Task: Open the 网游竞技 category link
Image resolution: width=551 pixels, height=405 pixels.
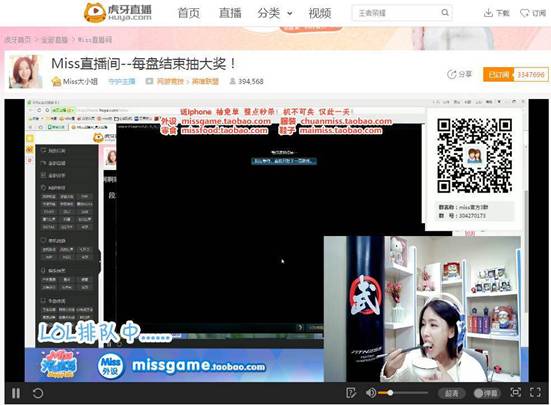Action: [x=170, y=81]
